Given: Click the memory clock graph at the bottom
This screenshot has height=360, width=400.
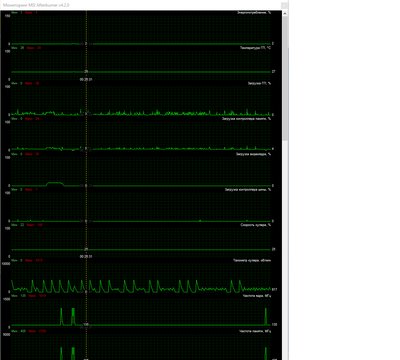Looking at the screenshot, I should coord(141,347).
